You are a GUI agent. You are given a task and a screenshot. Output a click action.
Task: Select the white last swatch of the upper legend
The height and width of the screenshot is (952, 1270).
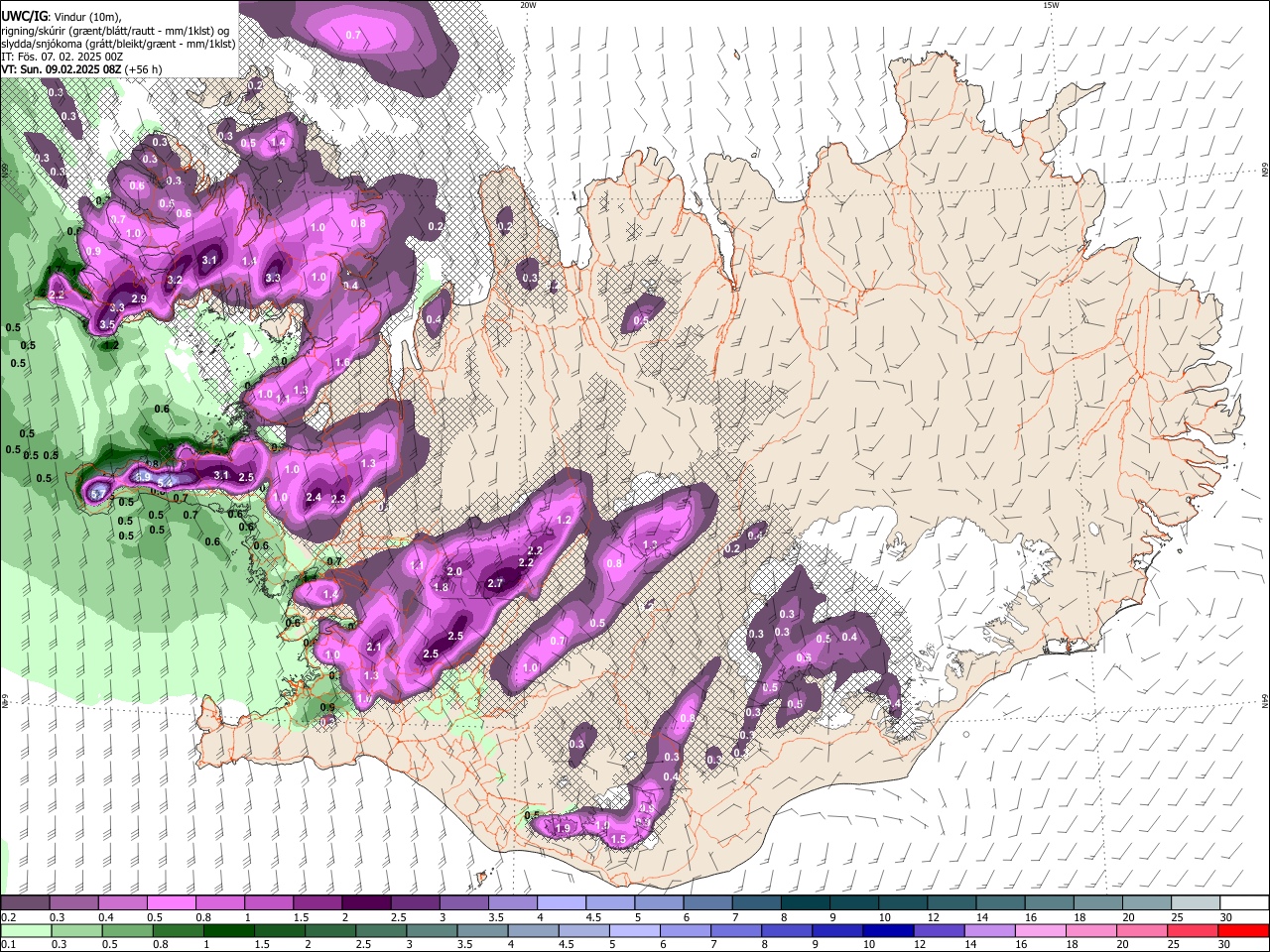[1243, 903]
